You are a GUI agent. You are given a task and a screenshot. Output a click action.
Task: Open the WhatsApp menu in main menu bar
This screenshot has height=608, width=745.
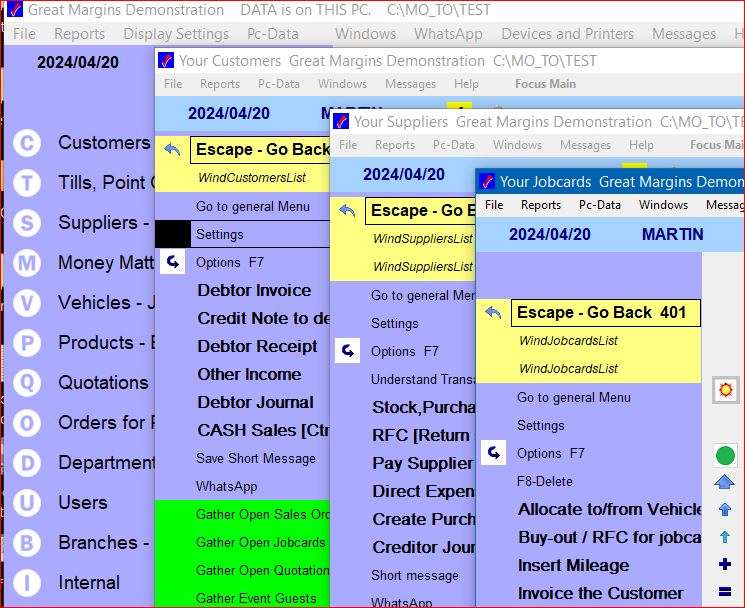pos(449,34)
